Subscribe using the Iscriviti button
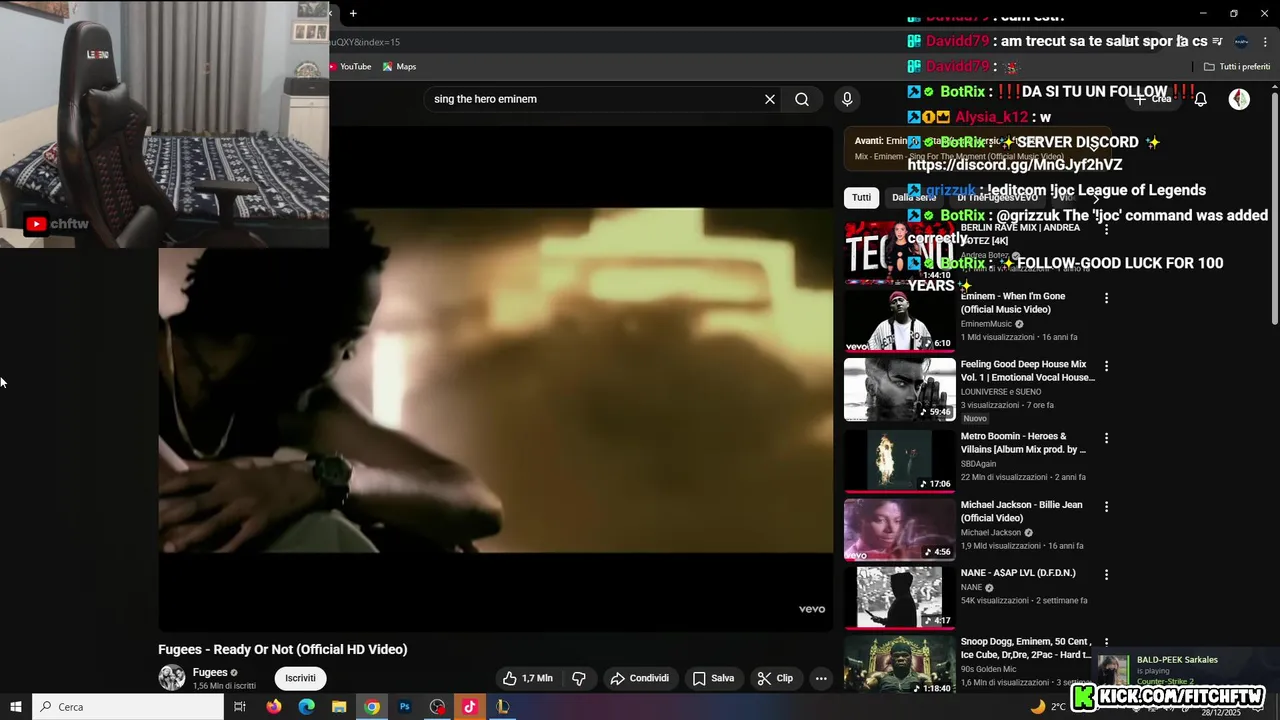The image size is (1280, 720). point(300,678)
